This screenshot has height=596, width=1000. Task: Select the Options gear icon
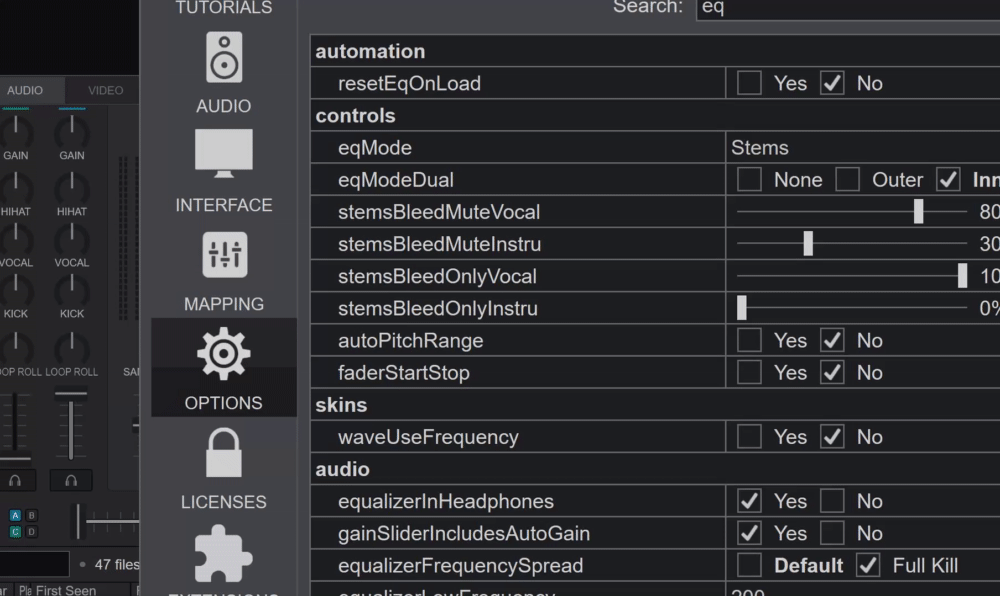point(223,352)
